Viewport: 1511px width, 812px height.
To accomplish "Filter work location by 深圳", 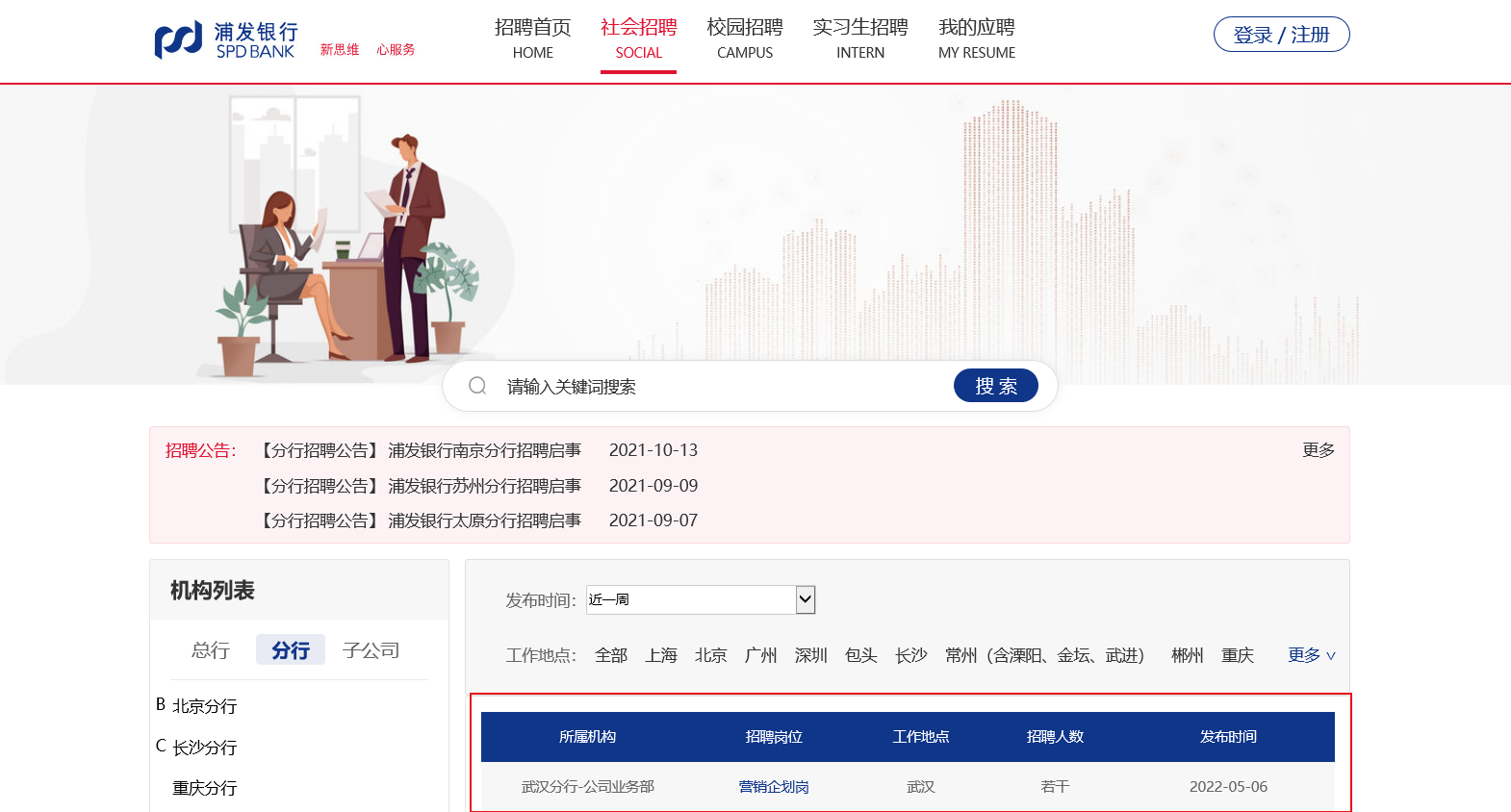I will (811, 655).
